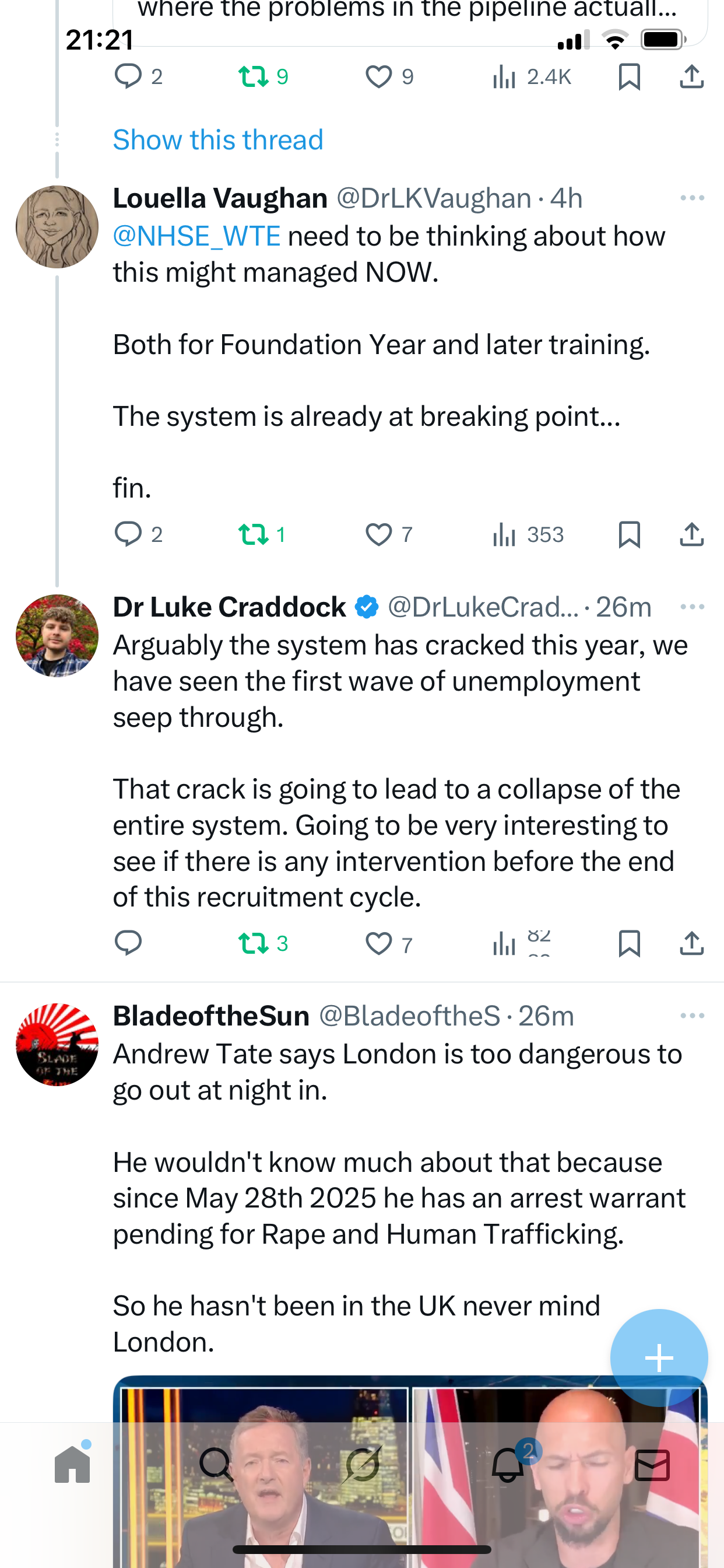This screenshot has height=1568, width=724.
Task: Bookmark Louella Vaughan's tweet
Action: pyautogui.click(x=629, y=534)
